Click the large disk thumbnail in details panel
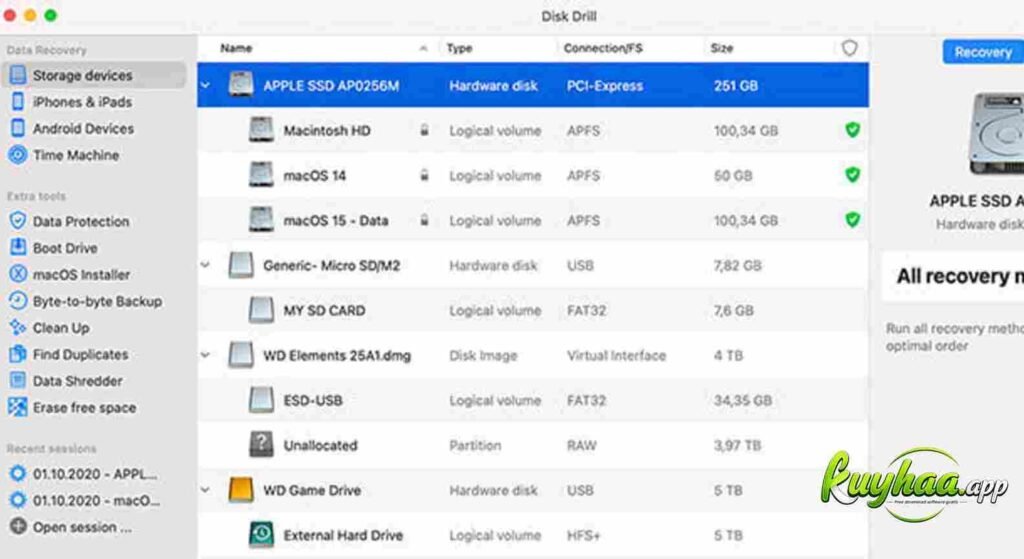 point(997,134)
